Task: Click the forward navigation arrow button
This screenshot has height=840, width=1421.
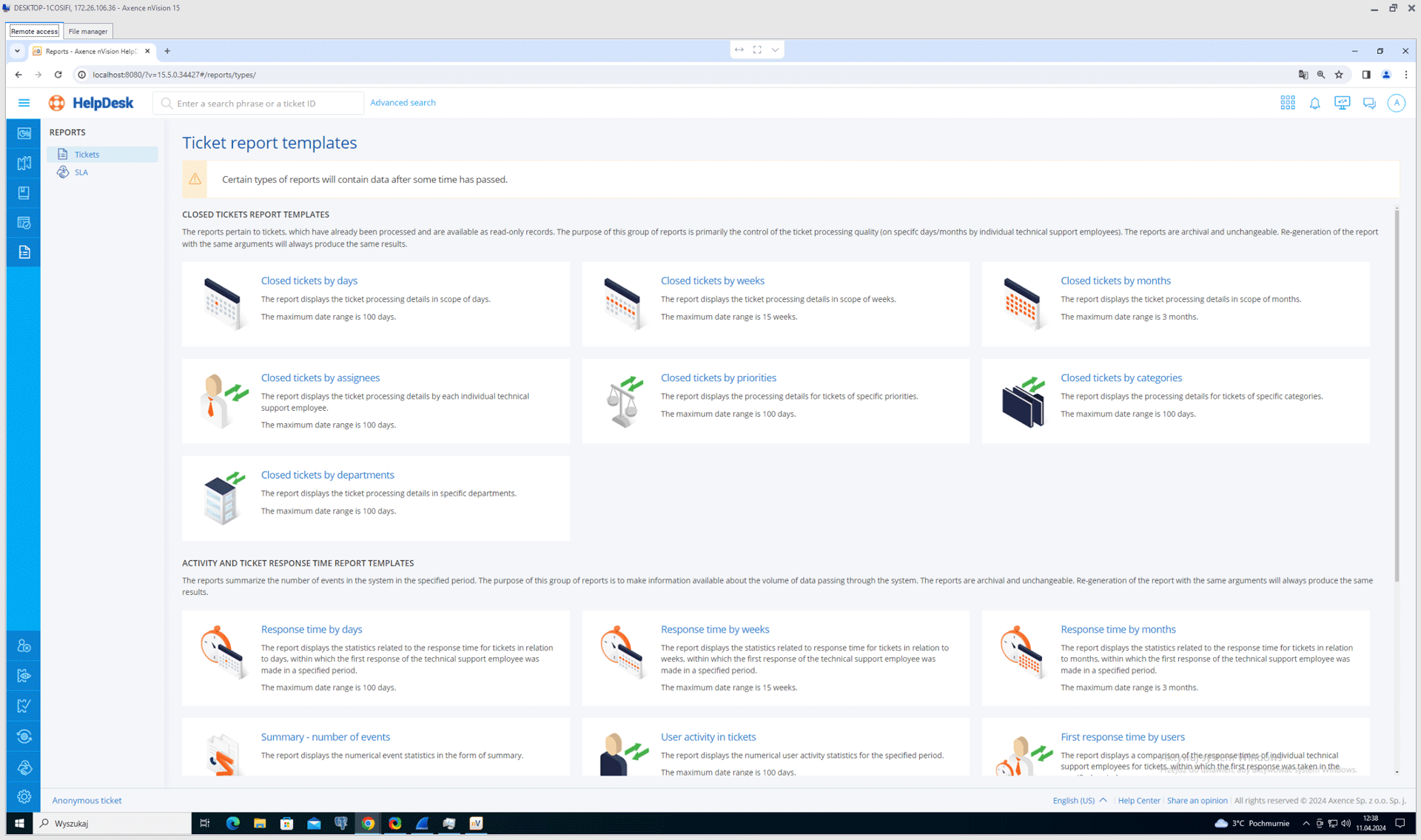Action: tap(38, 74)
